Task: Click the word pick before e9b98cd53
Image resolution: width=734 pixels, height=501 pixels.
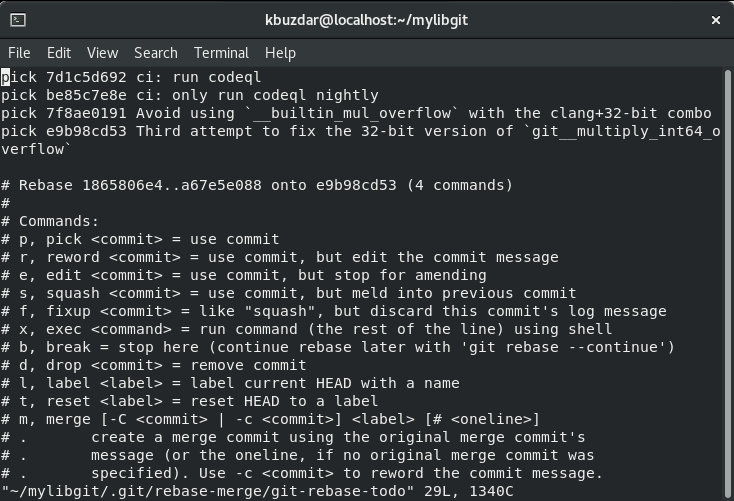Action: [19, 131]
